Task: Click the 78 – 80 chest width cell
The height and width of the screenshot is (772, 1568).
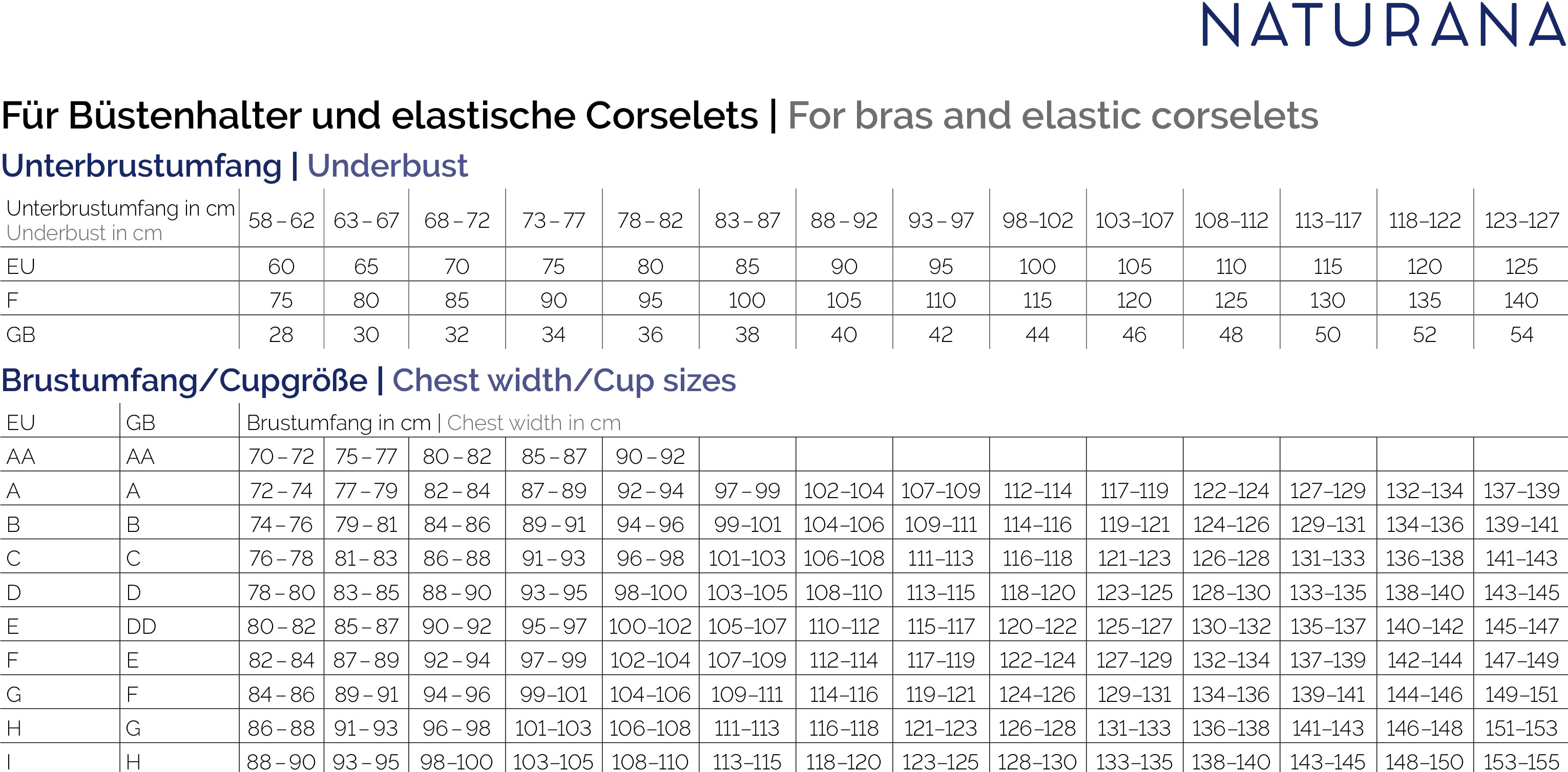Action: [281, 592]
